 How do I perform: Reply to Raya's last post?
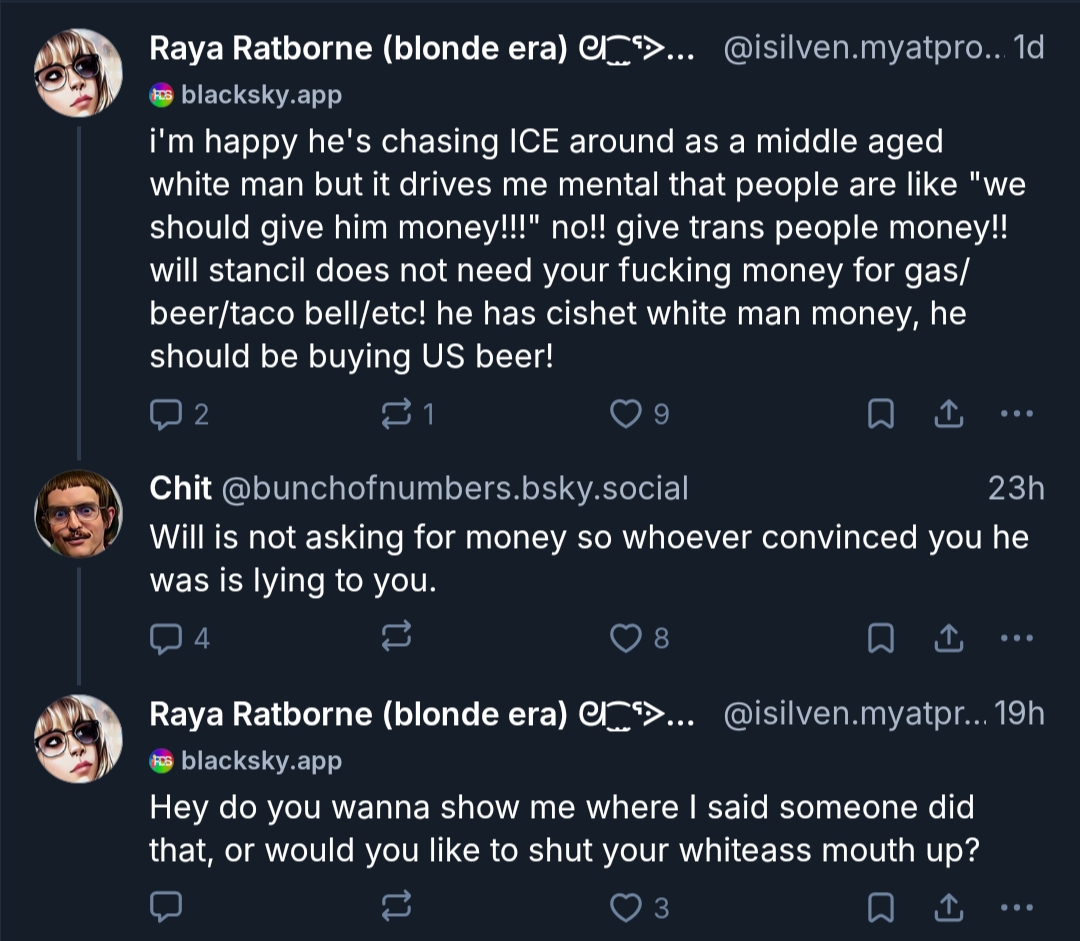point(164,906)
